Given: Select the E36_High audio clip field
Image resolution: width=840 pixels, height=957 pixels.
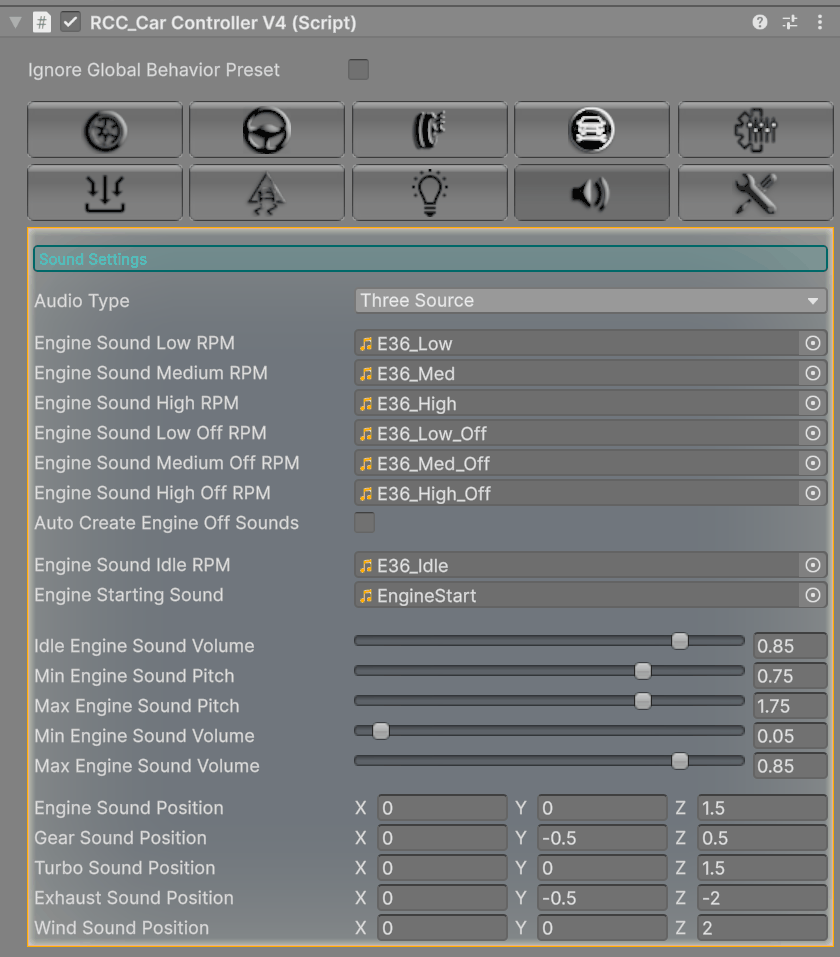Looking at the screenshot, I should pos(576,403).
